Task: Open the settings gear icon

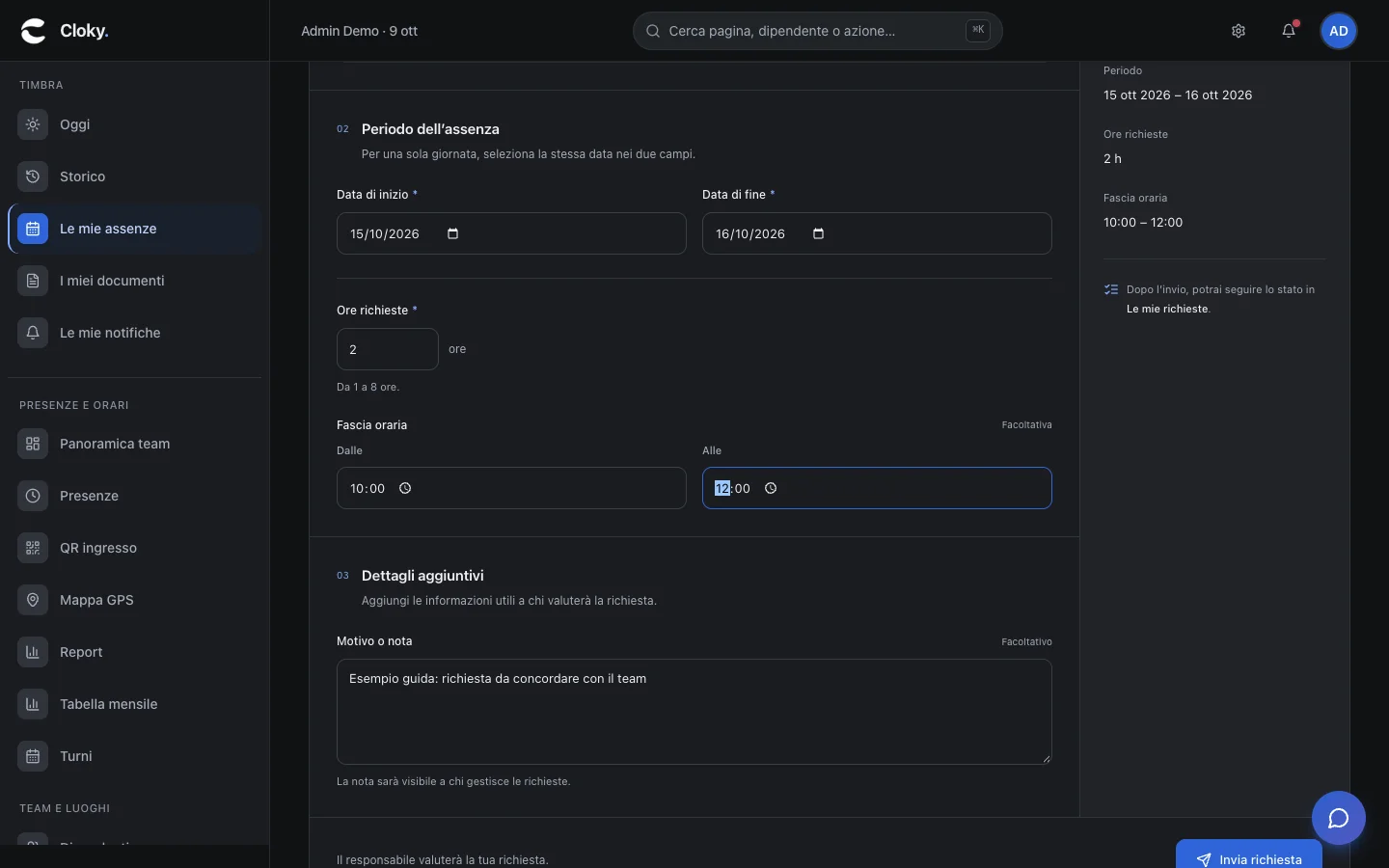Action: (1239, 31)
